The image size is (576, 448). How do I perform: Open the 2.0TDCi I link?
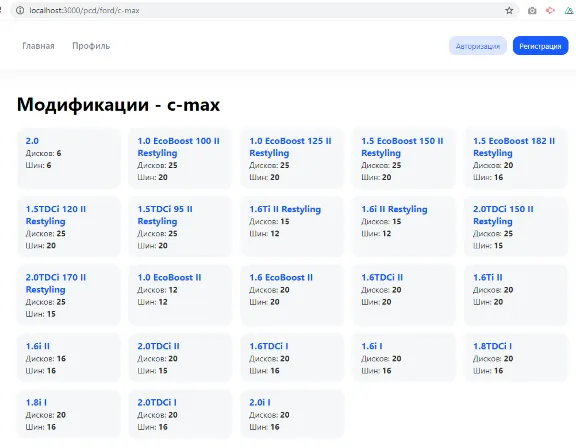click(x=157, y=402)
